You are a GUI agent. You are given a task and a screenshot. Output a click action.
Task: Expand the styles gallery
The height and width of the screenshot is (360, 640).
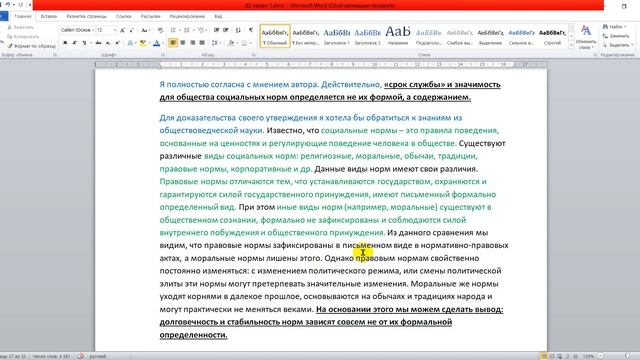pos(571,45)
